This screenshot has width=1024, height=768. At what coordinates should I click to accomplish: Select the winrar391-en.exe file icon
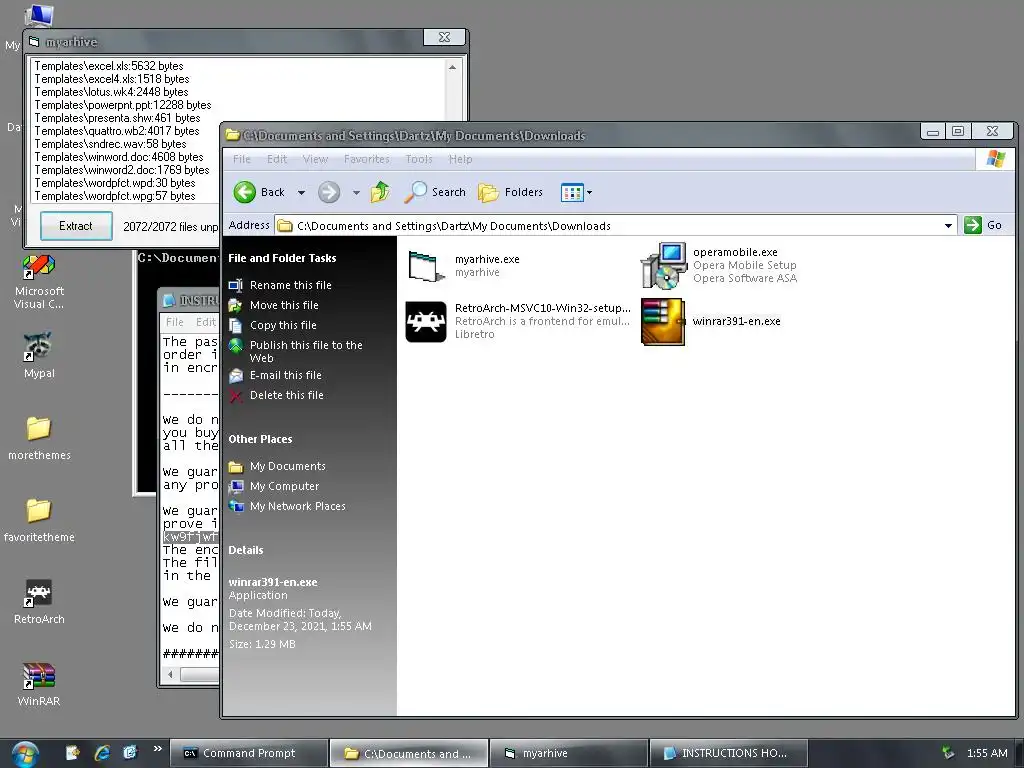664,321
